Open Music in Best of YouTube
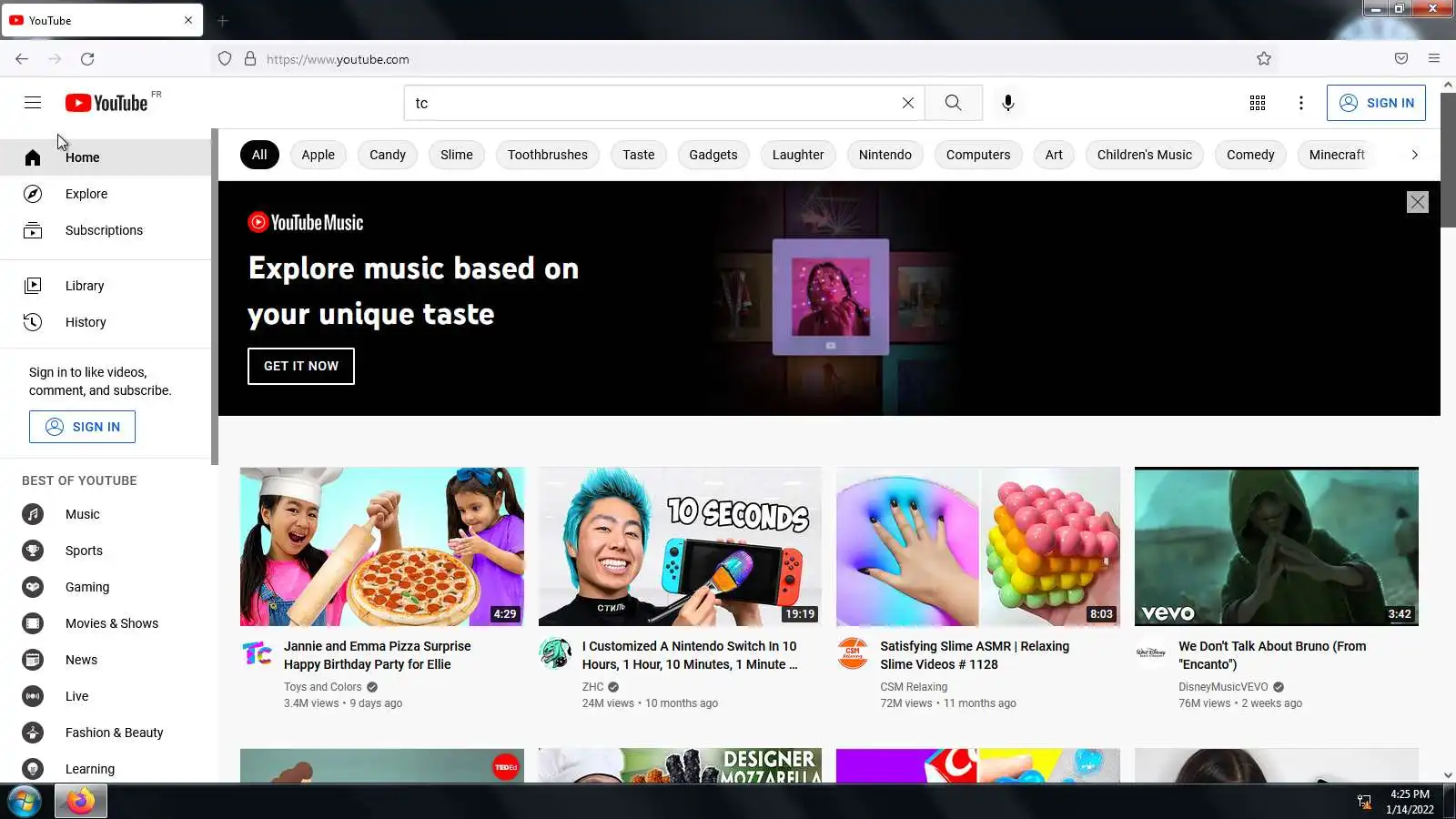 [106, 514]
